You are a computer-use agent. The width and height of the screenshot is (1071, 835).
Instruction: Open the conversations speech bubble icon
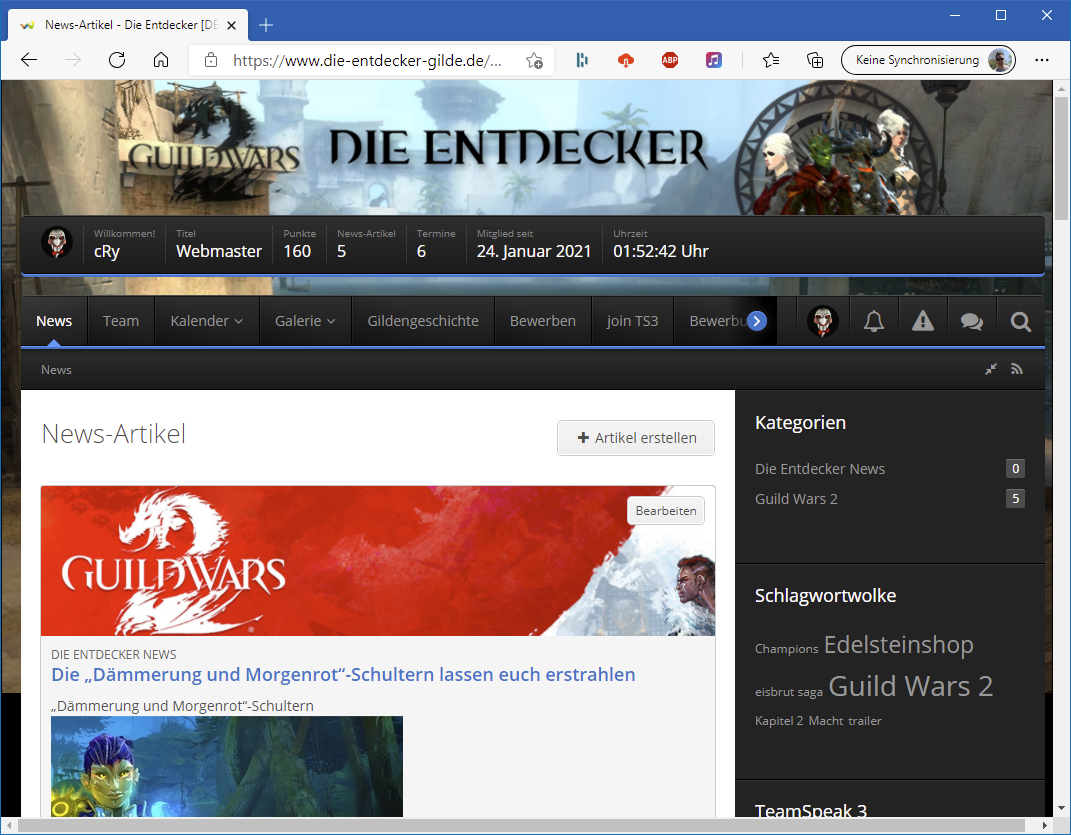point(971,321)
